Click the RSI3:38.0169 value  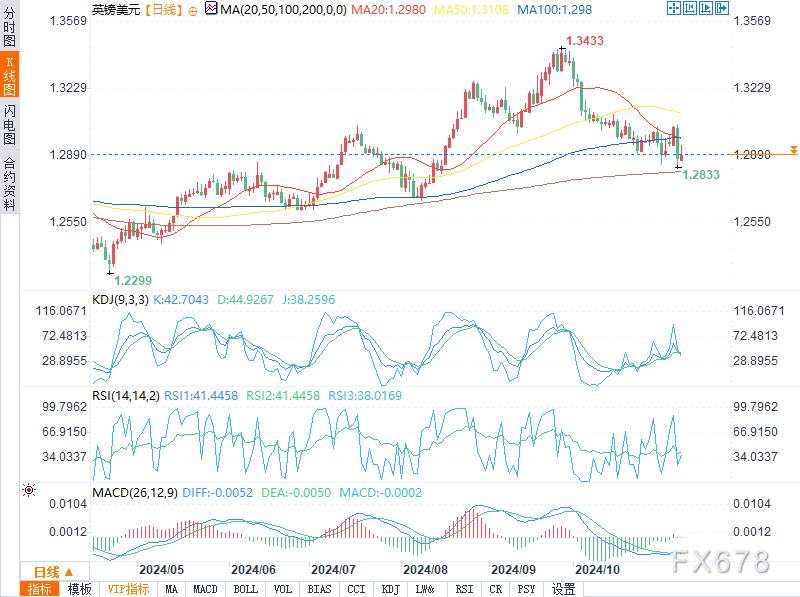(x=365, y=395)
